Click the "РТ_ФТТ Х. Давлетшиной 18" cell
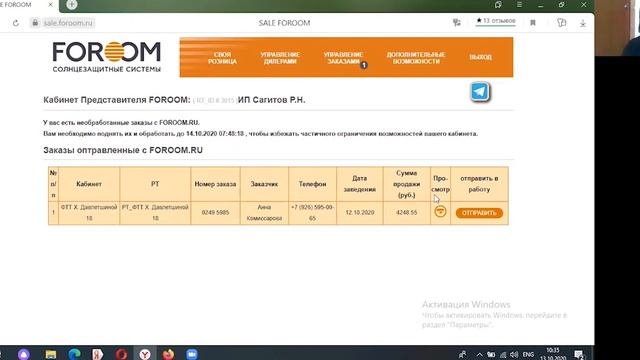The image size is (640, 360). [x=155, y=213]
